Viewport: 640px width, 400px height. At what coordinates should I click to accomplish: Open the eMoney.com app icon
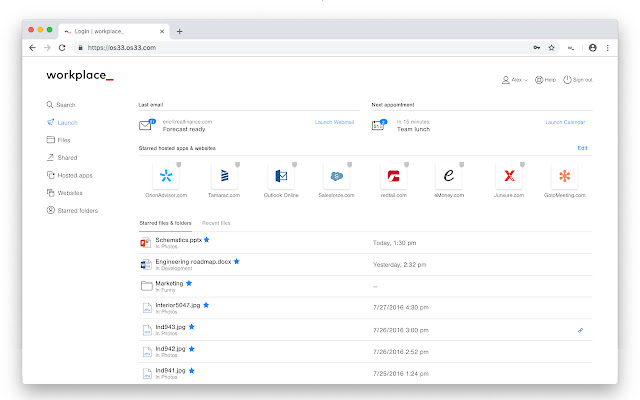449,176
